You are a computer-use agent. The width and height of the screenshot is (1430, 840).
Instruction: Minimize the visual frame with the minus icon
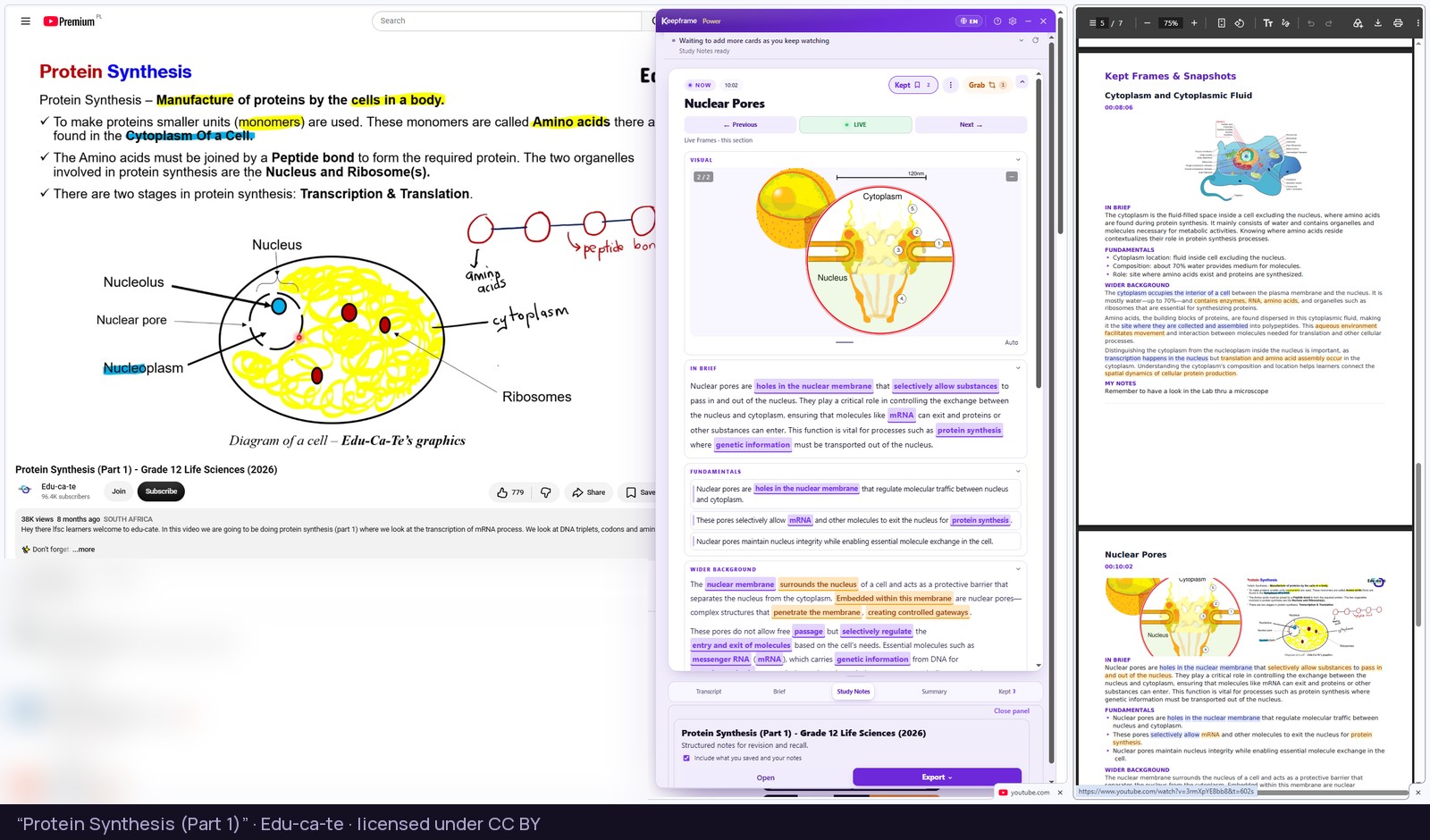click(x=1012, y=177)
